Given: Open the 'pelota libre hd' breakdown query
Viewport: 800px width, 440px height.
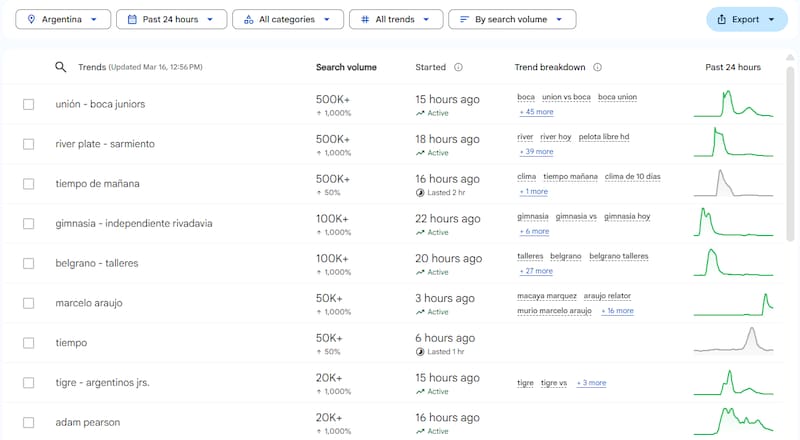Looking at the screenshot, I should pyautogui.click(x=604, y=137).
